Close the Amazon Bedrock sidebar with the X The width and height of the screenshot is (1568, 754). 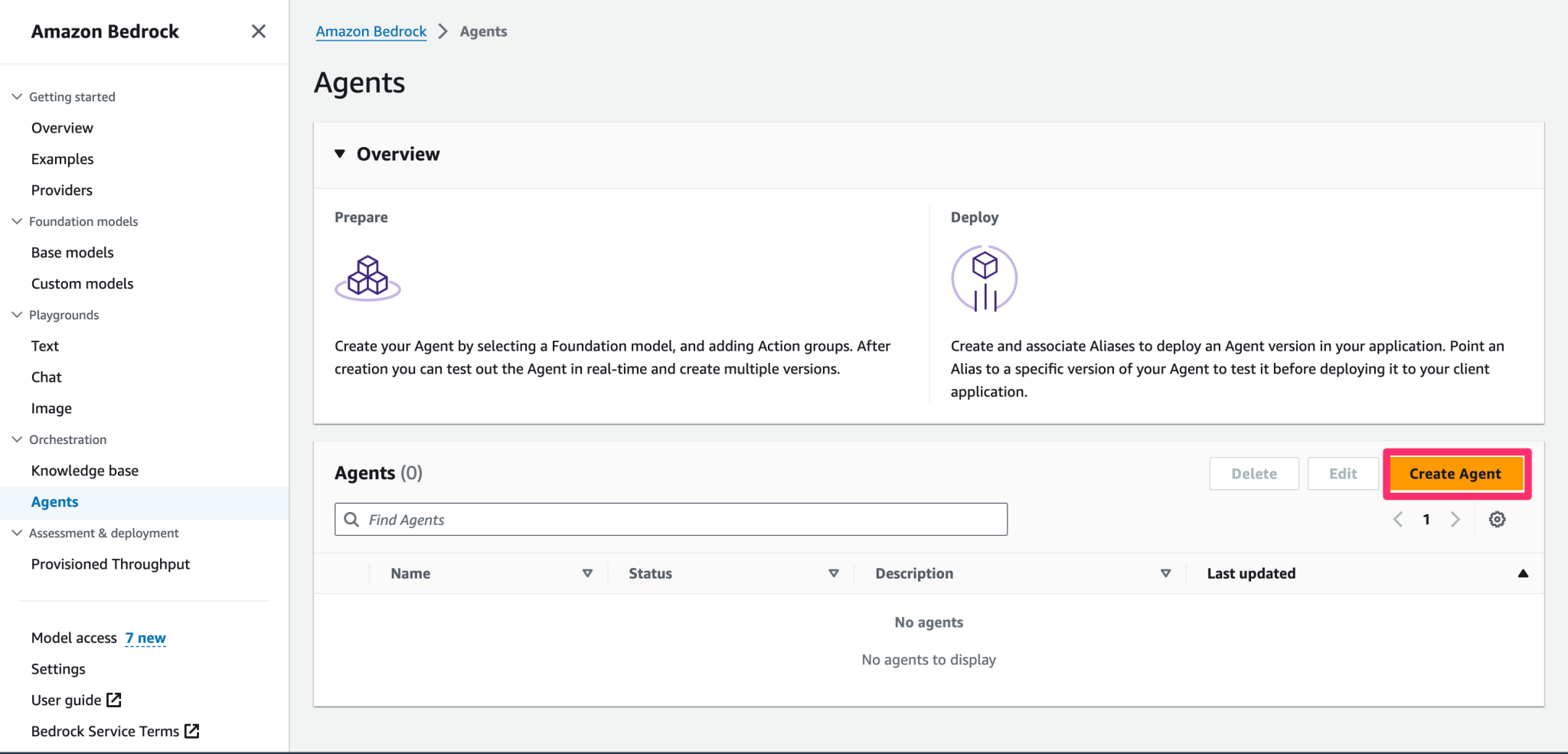259,31
